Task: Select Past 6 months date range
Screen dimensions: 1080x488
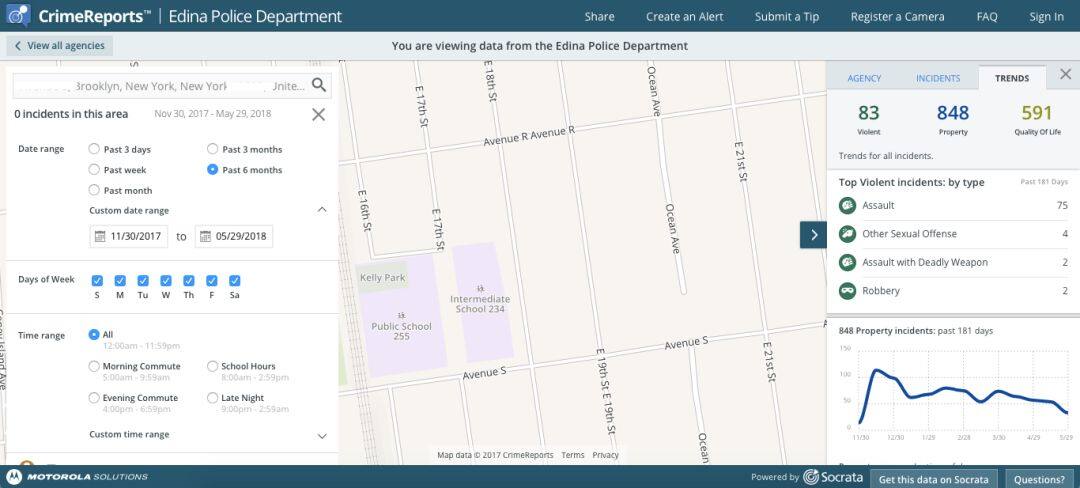Action: 212,169
